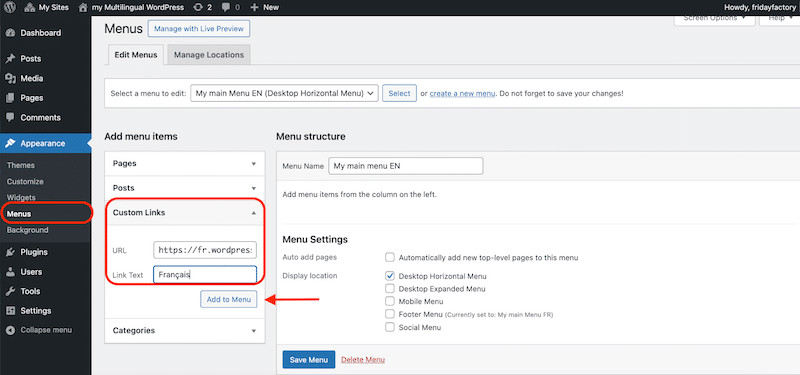The width and height of the screenshot is (800, 375).
Task: Uncheck Desktop Horizontal Menu location
Action: click(x=390, y=276)
